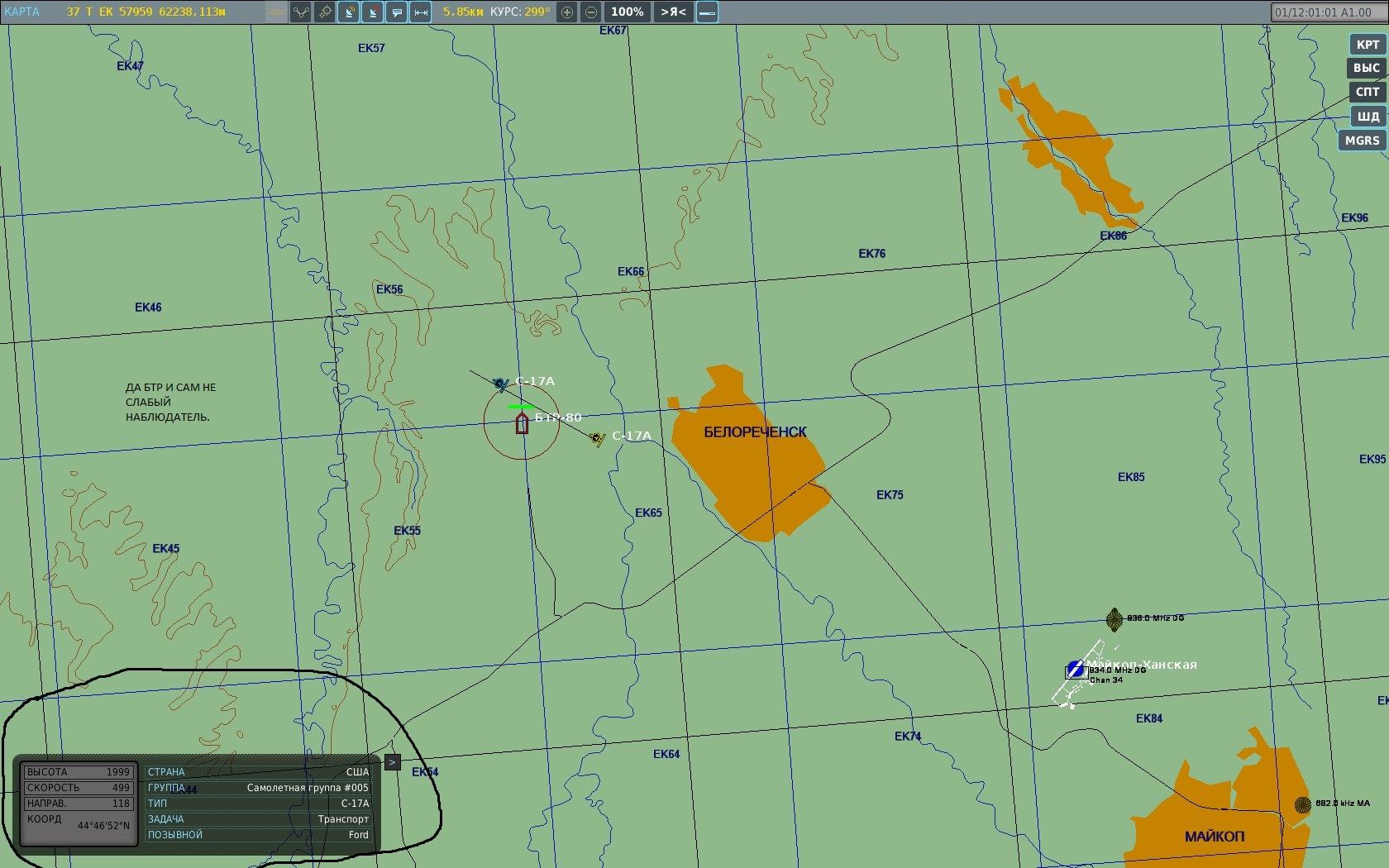Select the route drawing tool in toolbar
Image resolution: width=1389 pixels, height=868 pixels.
coord(301,12)
